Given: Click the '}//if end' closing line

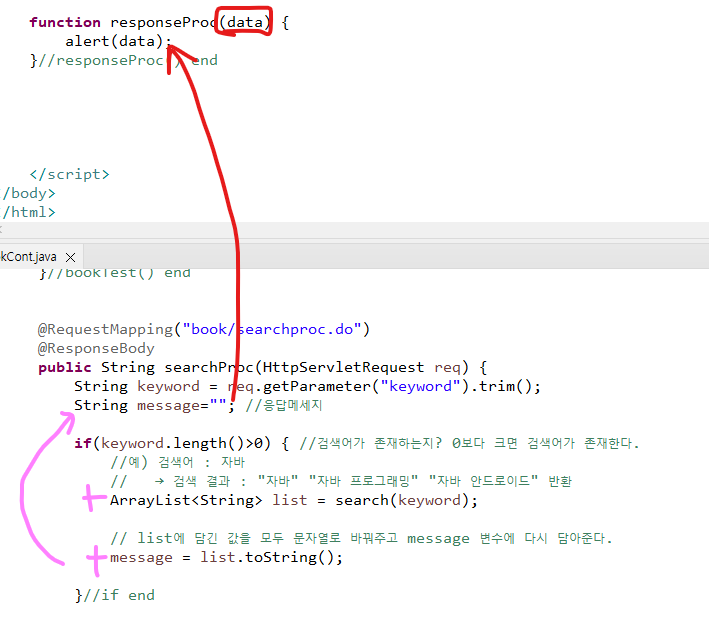Looking at the screenshot, I should point(115,595).
